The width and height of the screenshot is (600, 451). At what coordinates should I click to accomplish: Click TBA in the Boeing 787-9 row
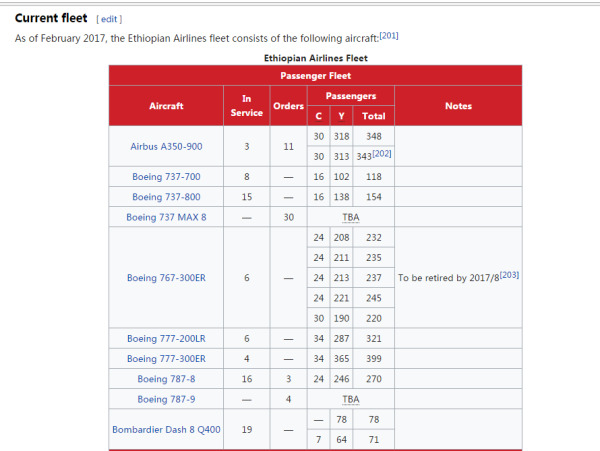351,399
